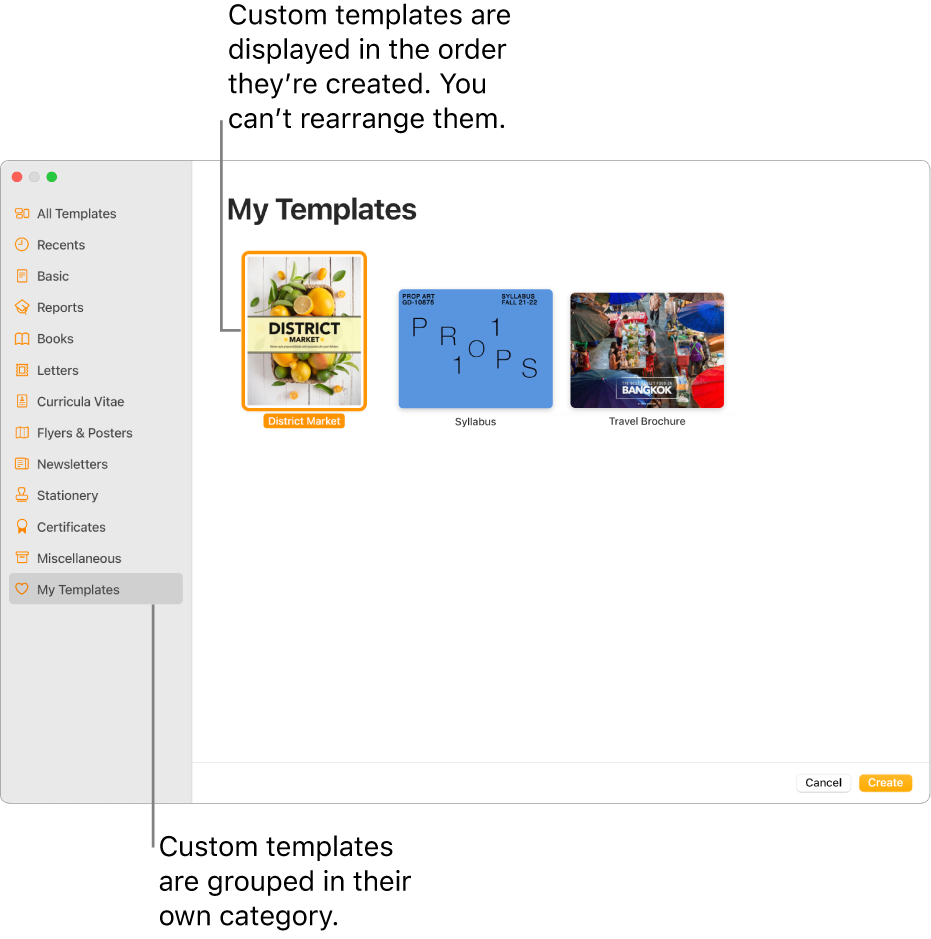Screen dimensions: 931x939
Task: Select the Basic category label
Action: 53,276
